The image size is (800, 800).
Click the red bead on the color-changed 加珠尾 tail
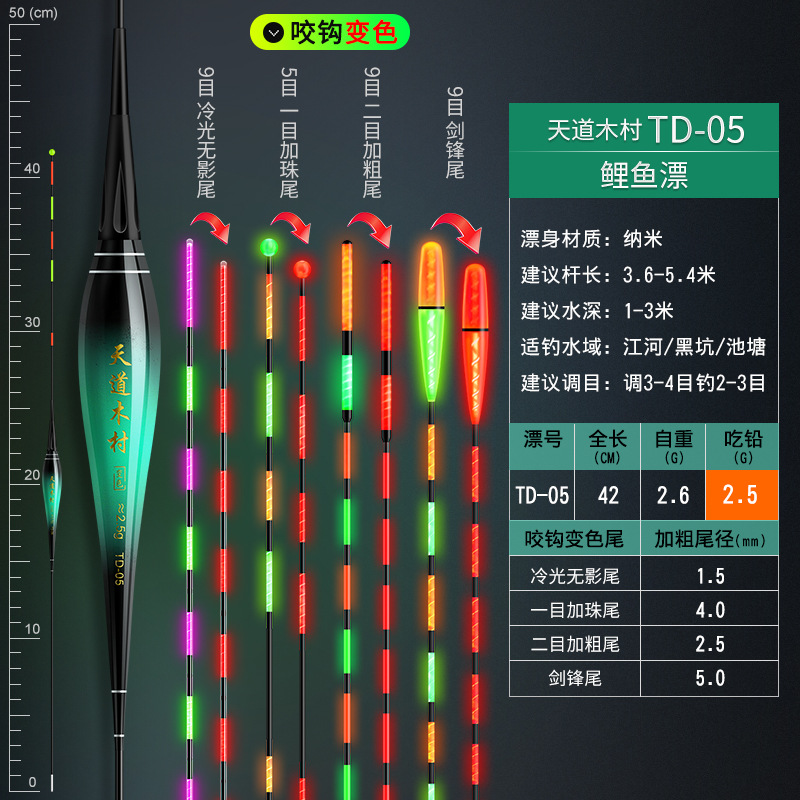click(x=302, y=269)
